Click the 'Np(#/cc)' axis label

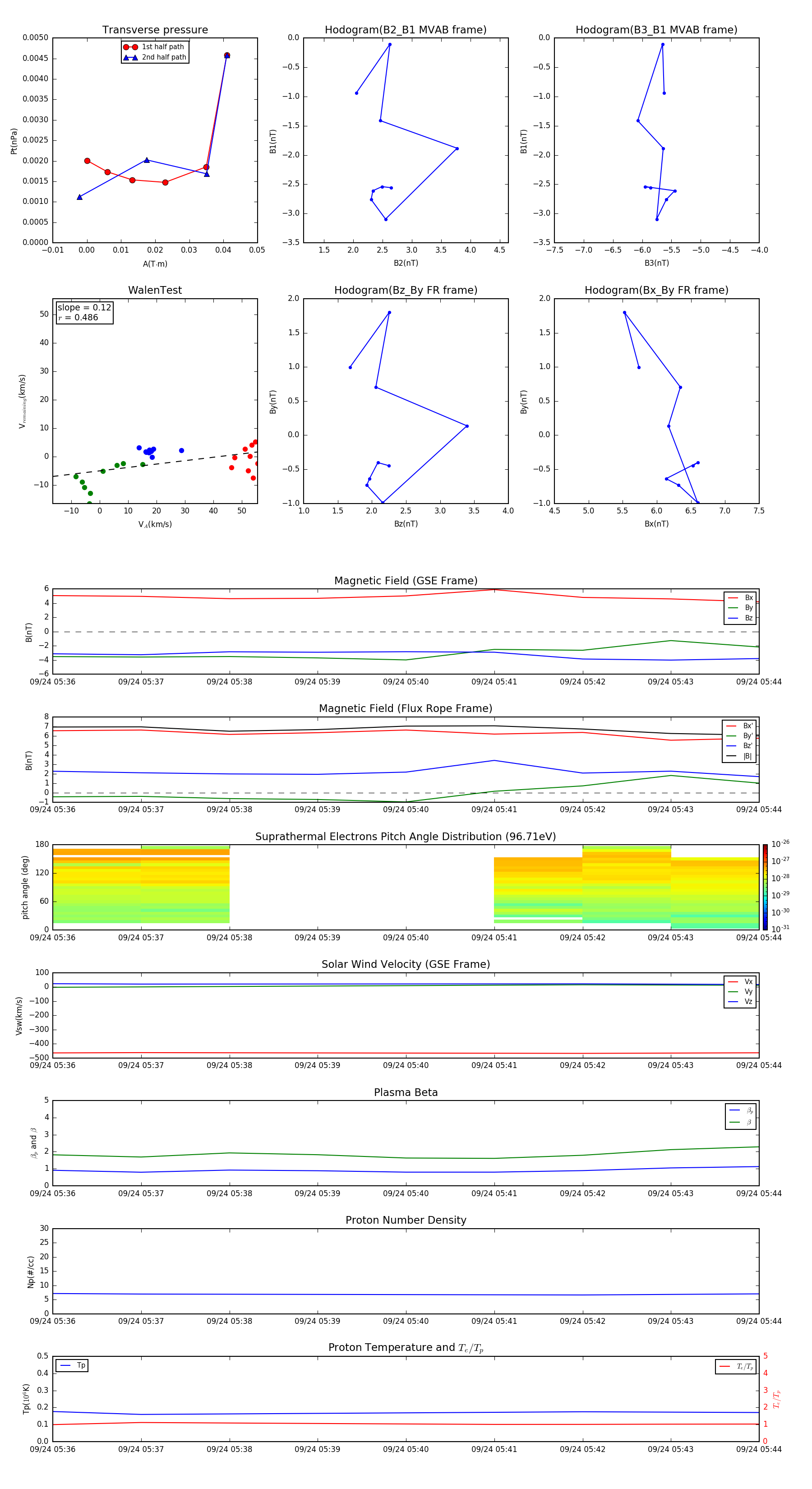31,1271
